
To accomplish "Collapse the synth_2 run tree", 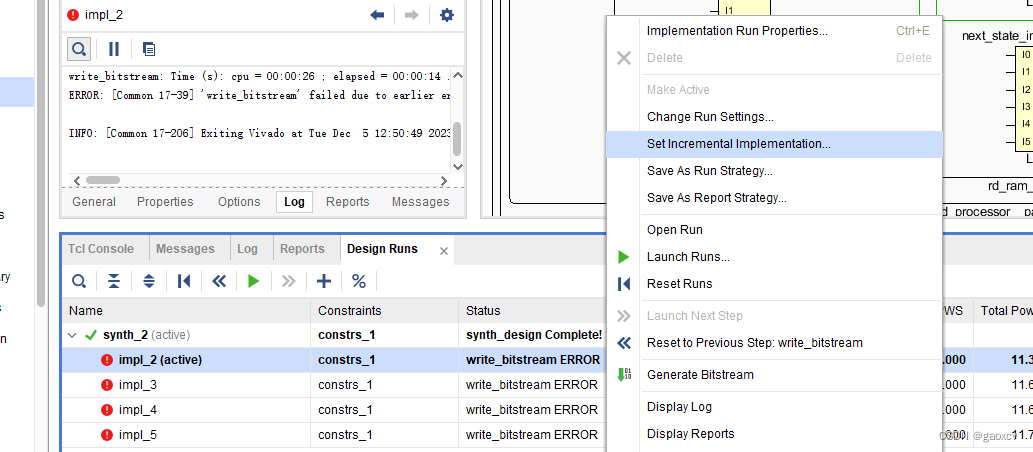I will point(72,335).
